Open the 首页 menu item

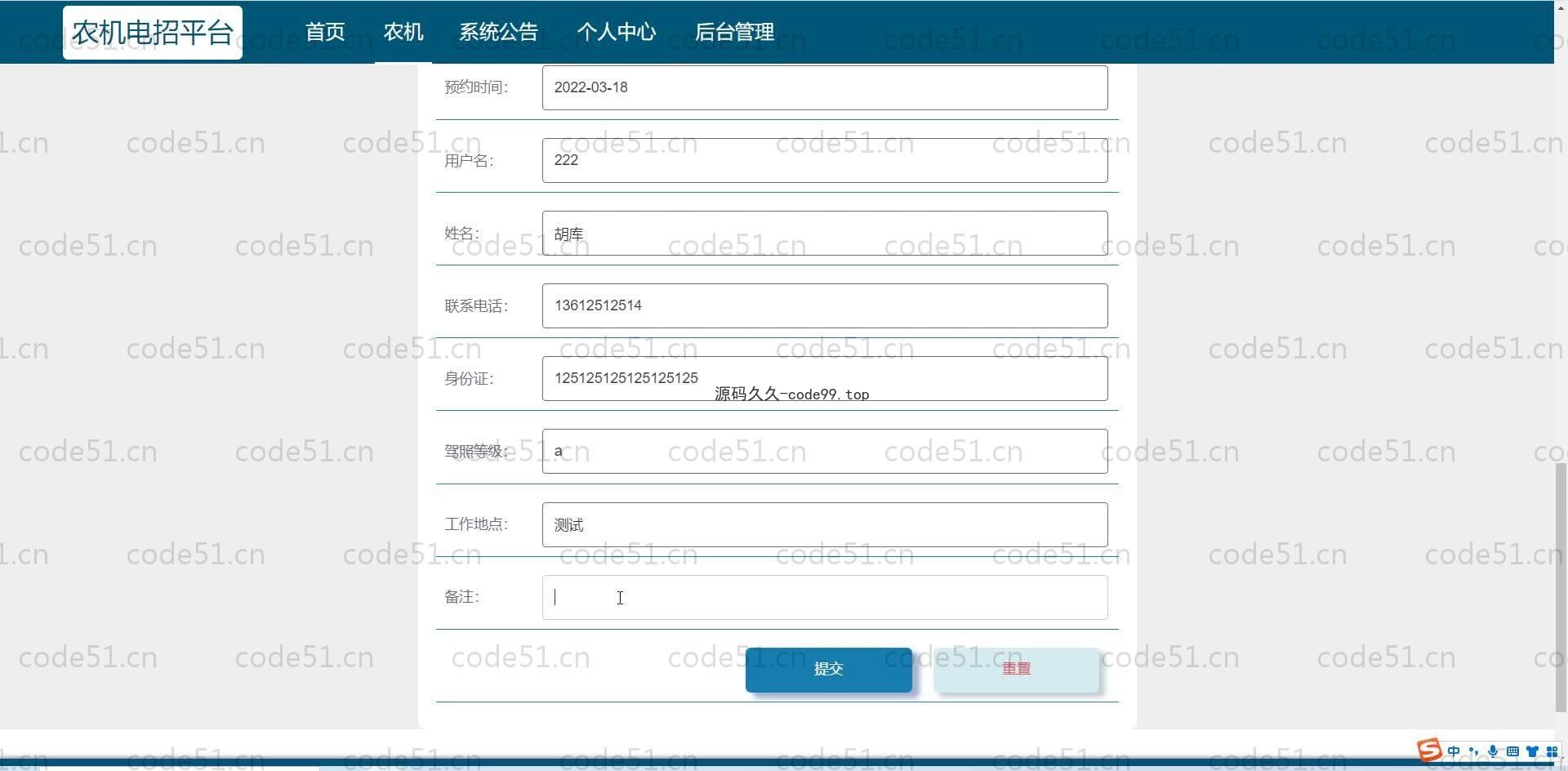[325, 32]
